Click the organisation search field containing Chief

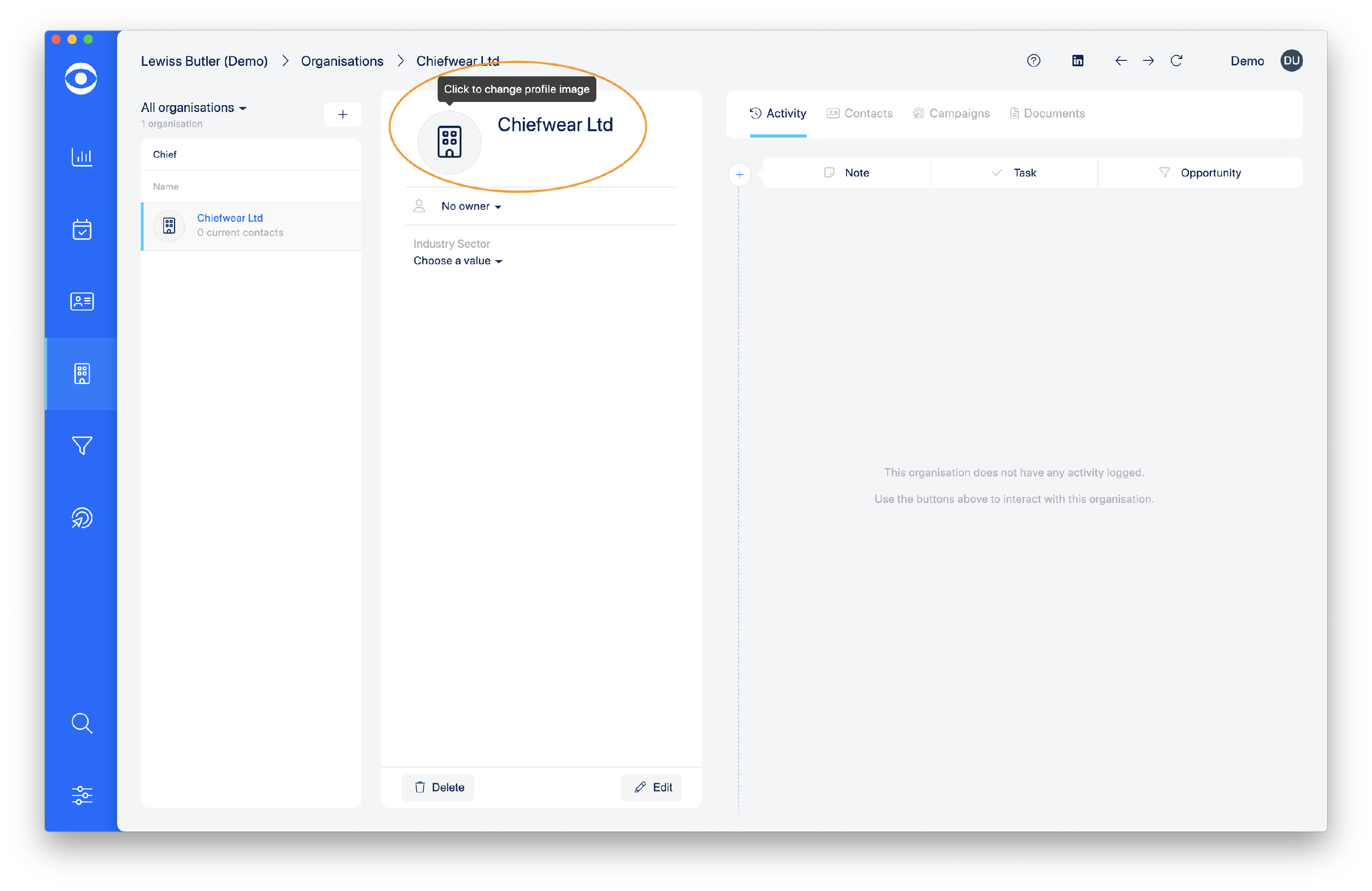[251, 155]
